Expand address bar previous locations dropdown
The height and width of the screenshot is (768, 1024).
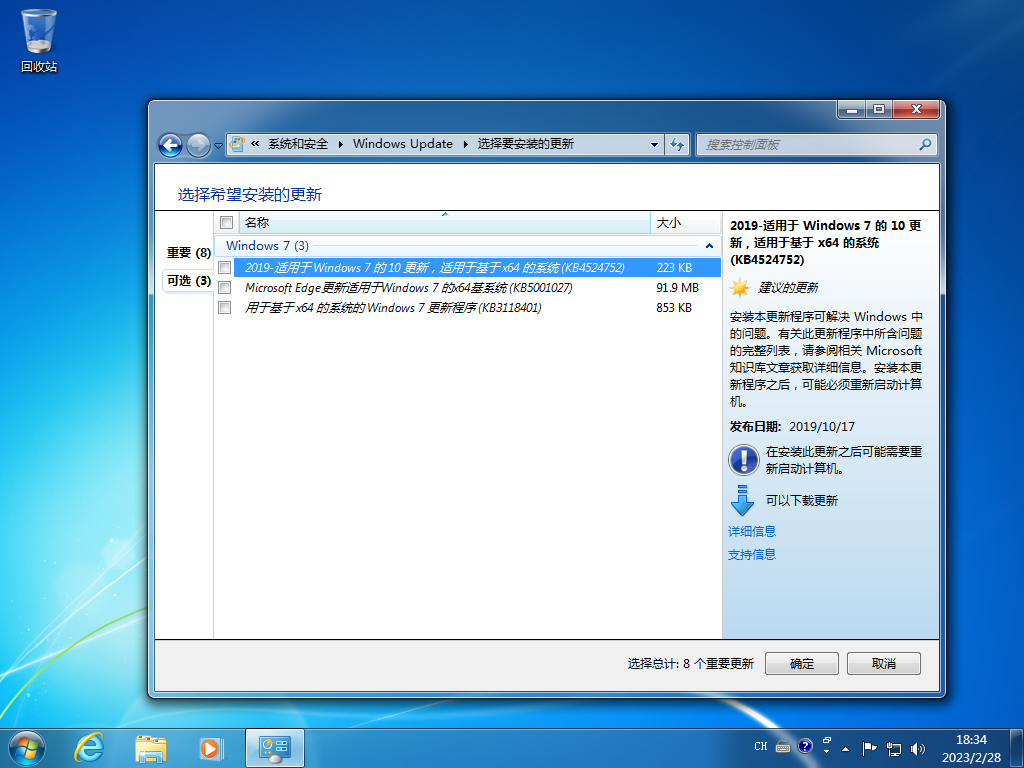tap(654, 144)
